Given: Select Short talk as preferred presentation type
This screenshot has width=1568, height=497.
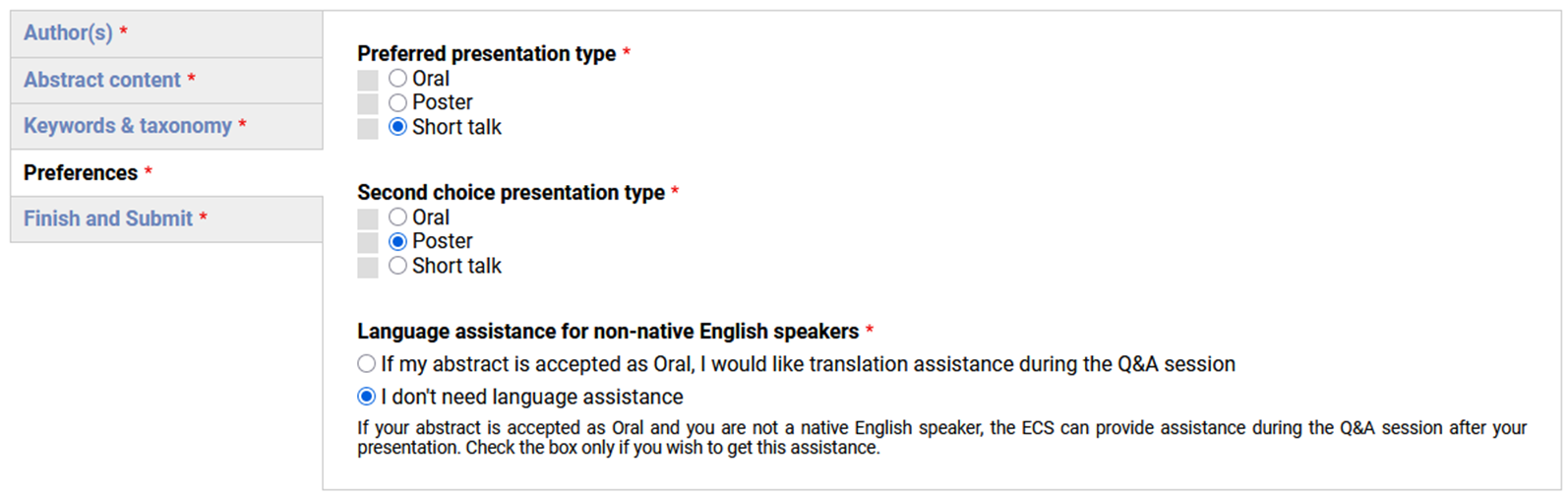Looking at the screenshot, I should 397,127.
